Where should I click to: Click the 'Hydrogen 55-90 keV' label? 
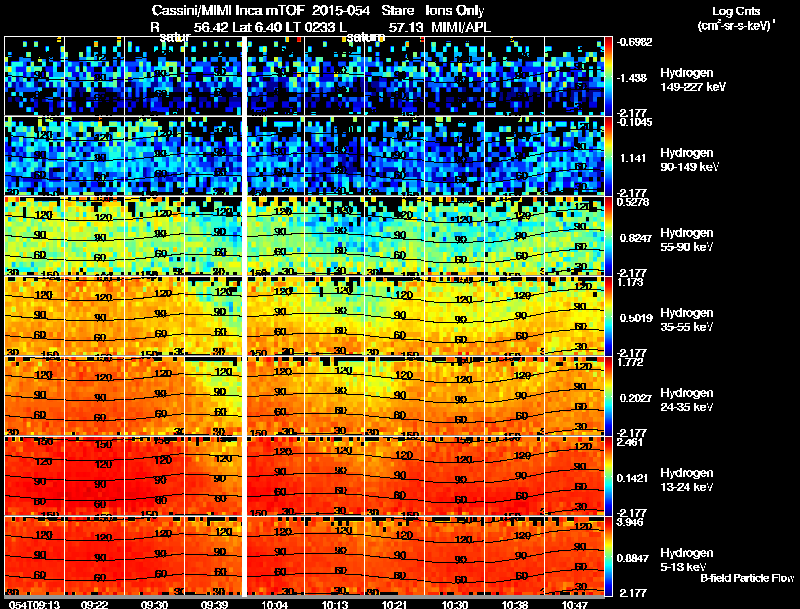pyautogui.click(x=687, y=240)
